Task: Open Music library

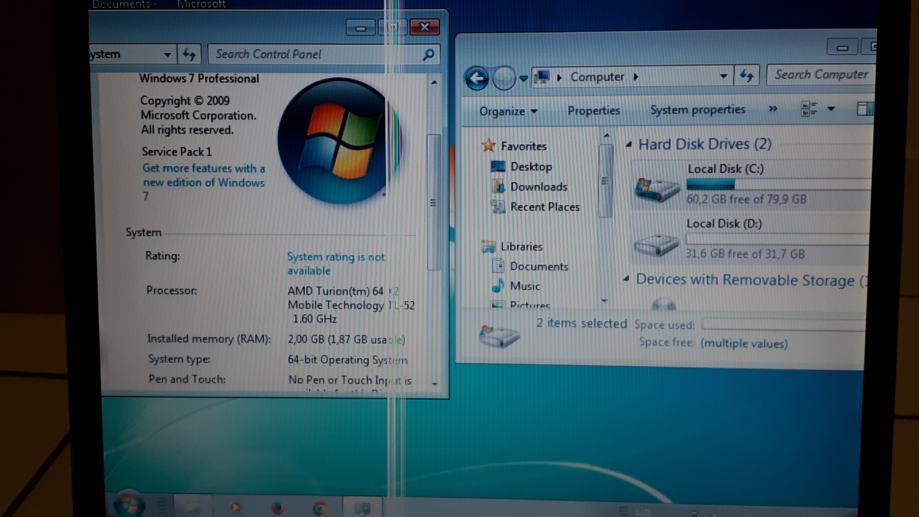Action: 525,286
